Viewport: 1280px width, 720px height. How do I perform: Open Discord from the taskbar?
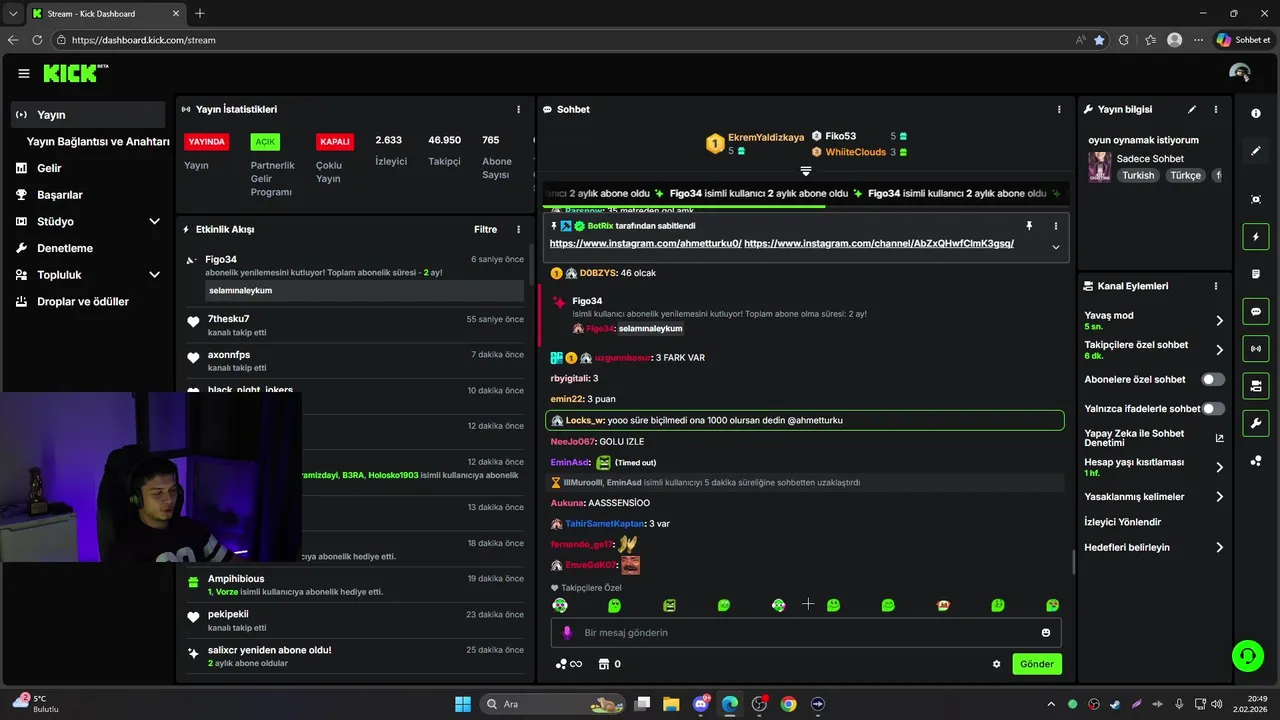(701, 704)
